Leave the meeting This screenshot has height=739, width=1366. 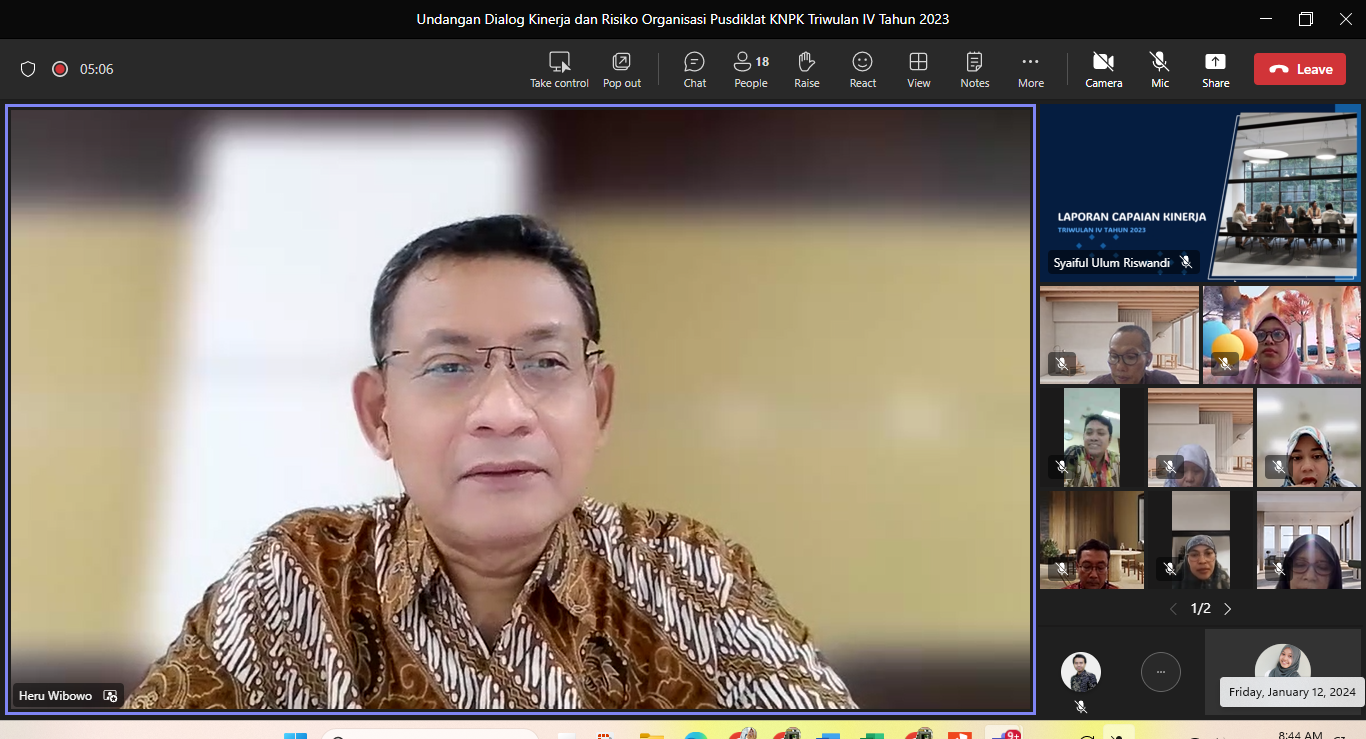[x=1300, y=69]
